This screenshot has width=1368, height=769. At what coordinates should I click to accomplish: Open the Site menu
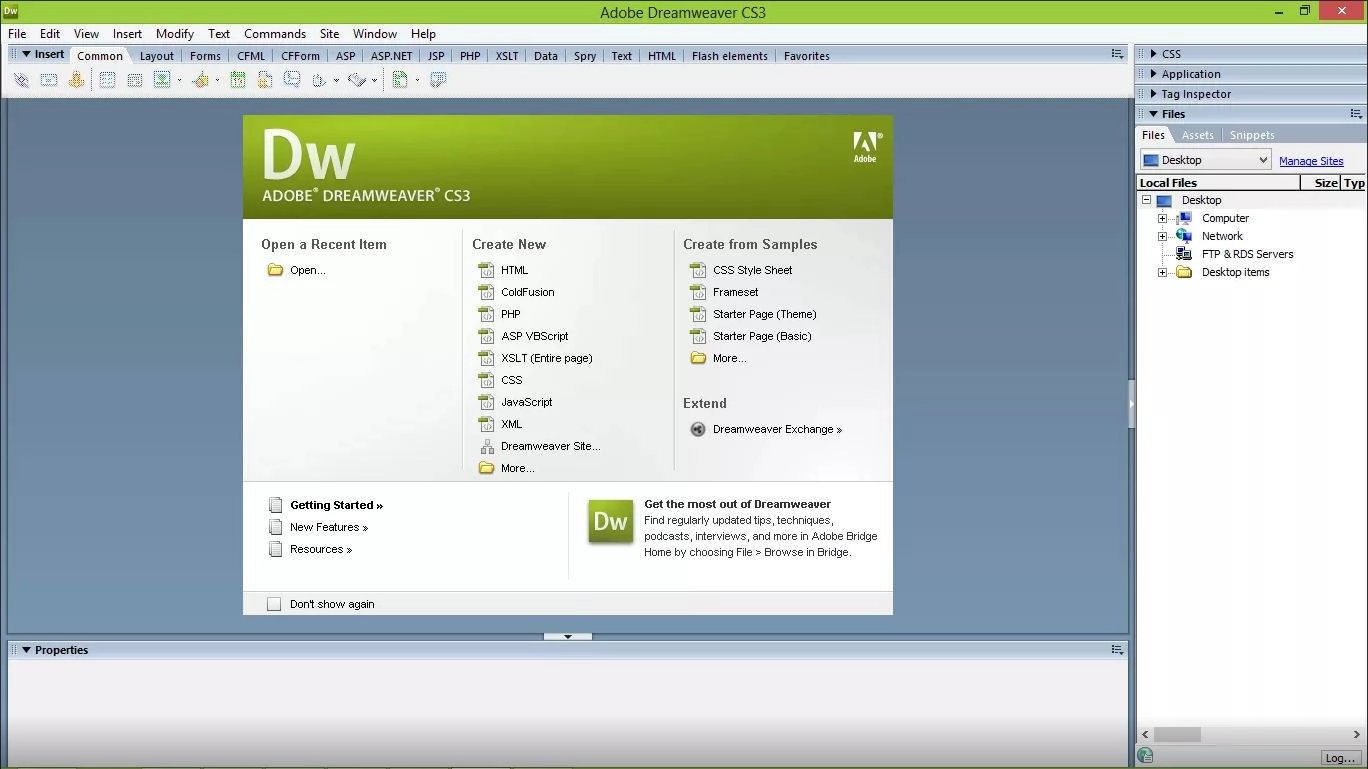tap(329, 34)
